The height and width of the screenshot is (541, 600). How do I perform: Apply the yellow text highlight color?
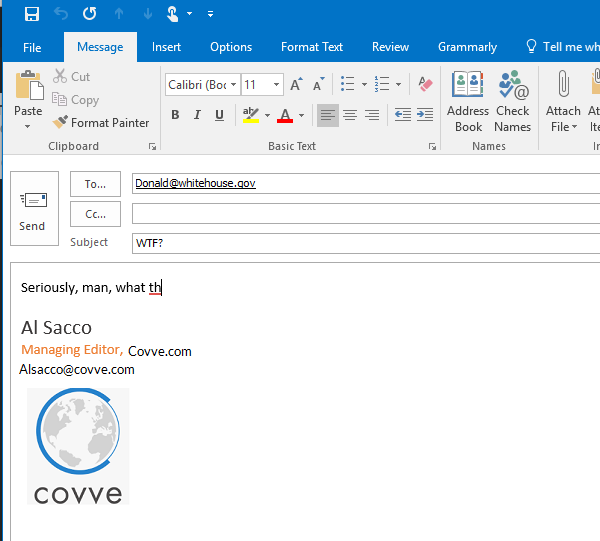point(250,115)
